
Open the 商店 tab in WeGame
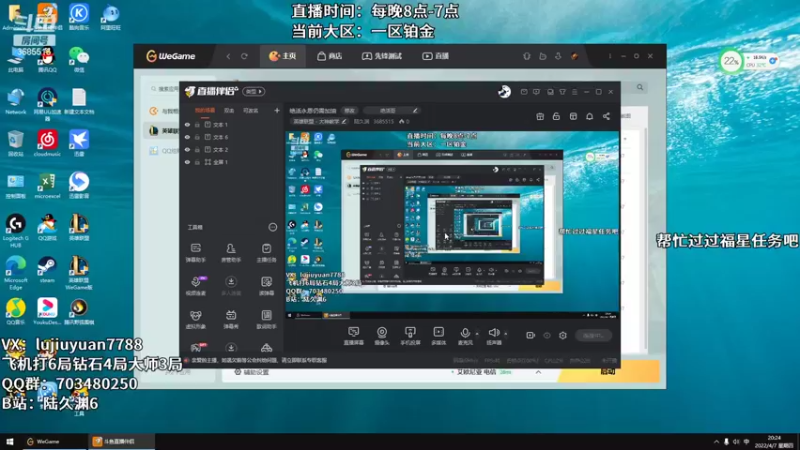[x=329, y=56]
